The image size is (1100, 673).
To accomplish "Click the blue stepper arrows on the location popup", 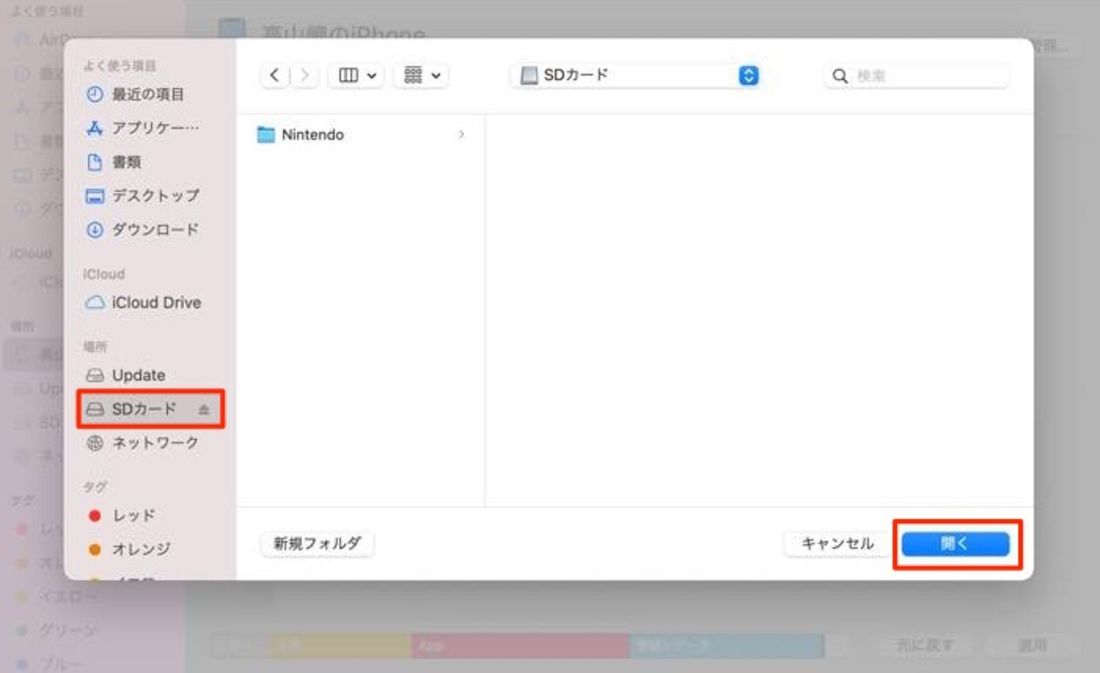I will tap(749, 75).
